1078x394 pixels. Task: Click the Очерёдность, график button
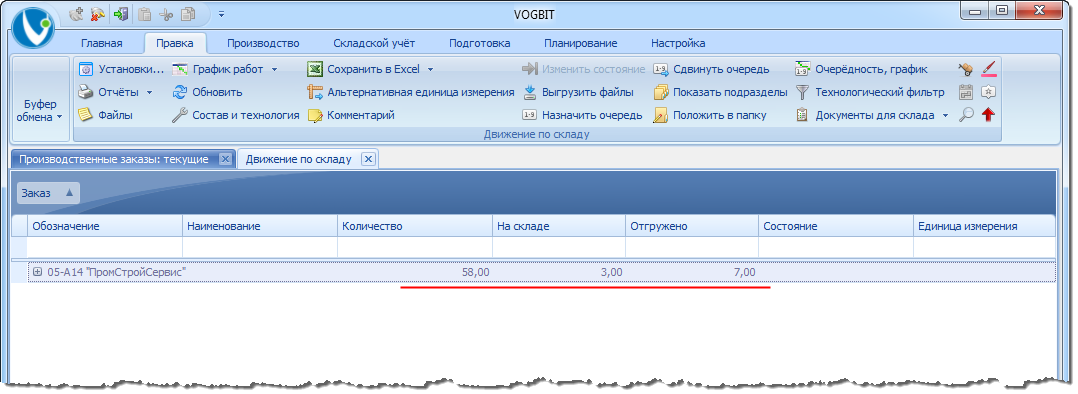(x=861, y=69)
